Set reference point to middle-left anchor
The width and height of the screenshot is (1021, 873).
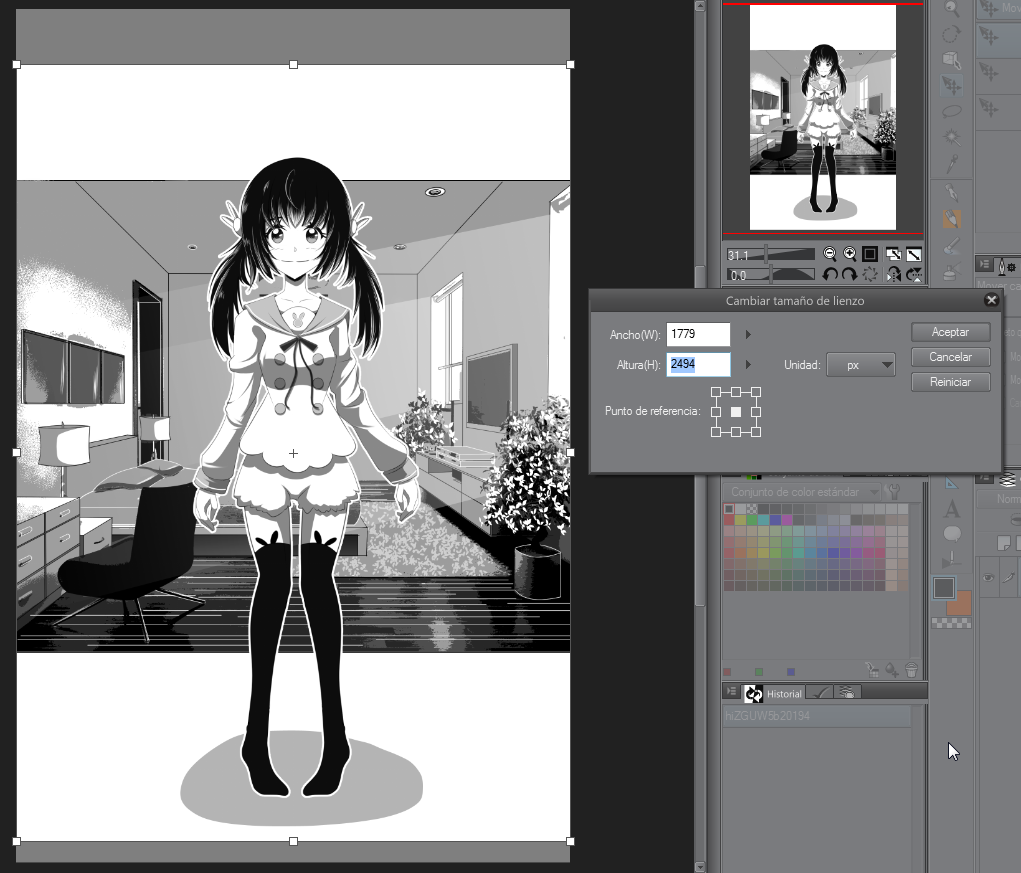click(x=716, y=412)
